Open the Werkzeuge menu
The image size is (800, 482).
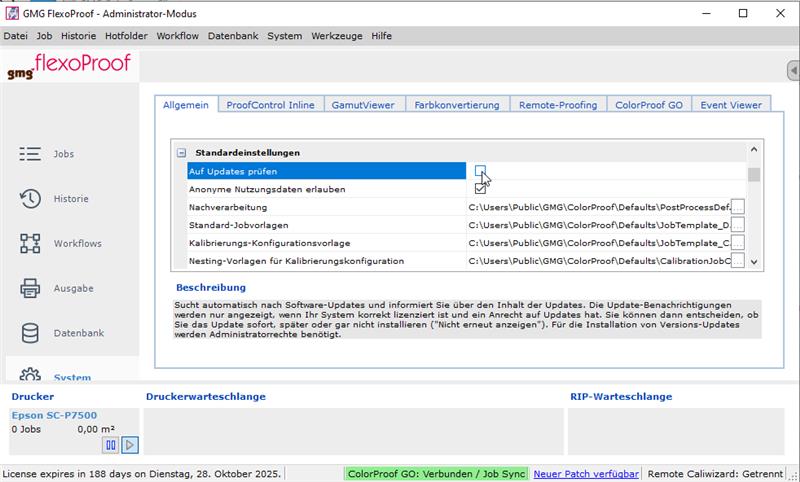pyautogui.click(x=337, y=36)
